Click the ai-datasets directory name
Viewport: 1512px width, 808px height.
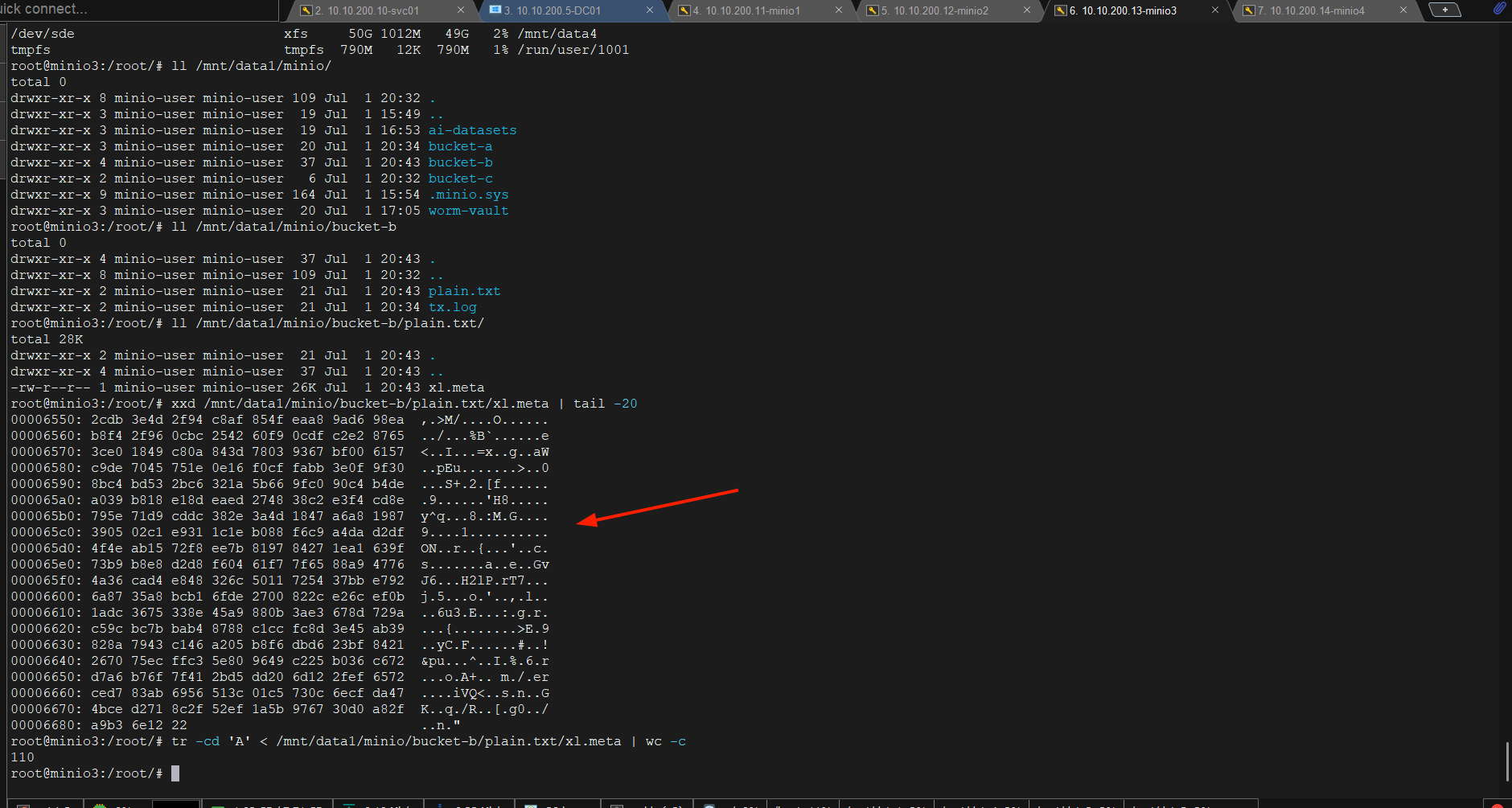pyautogui.click(x=472, y=130)
